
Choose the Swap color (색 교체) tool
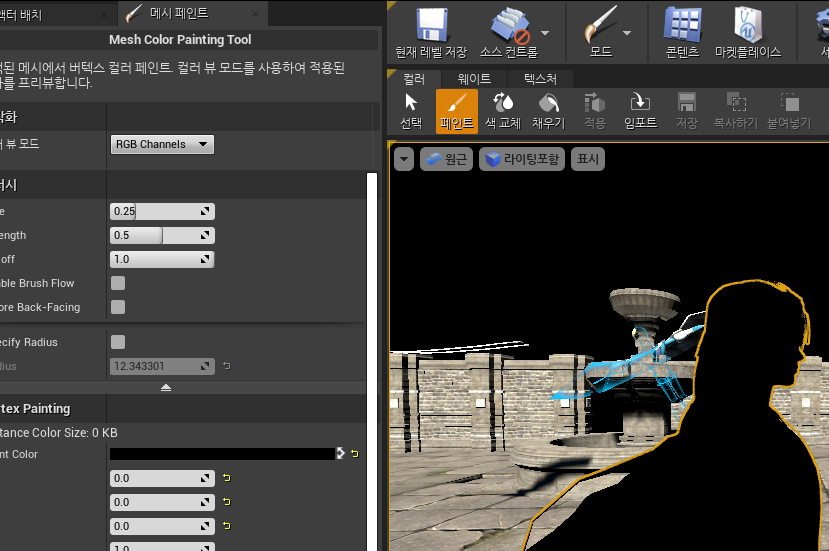503,111
